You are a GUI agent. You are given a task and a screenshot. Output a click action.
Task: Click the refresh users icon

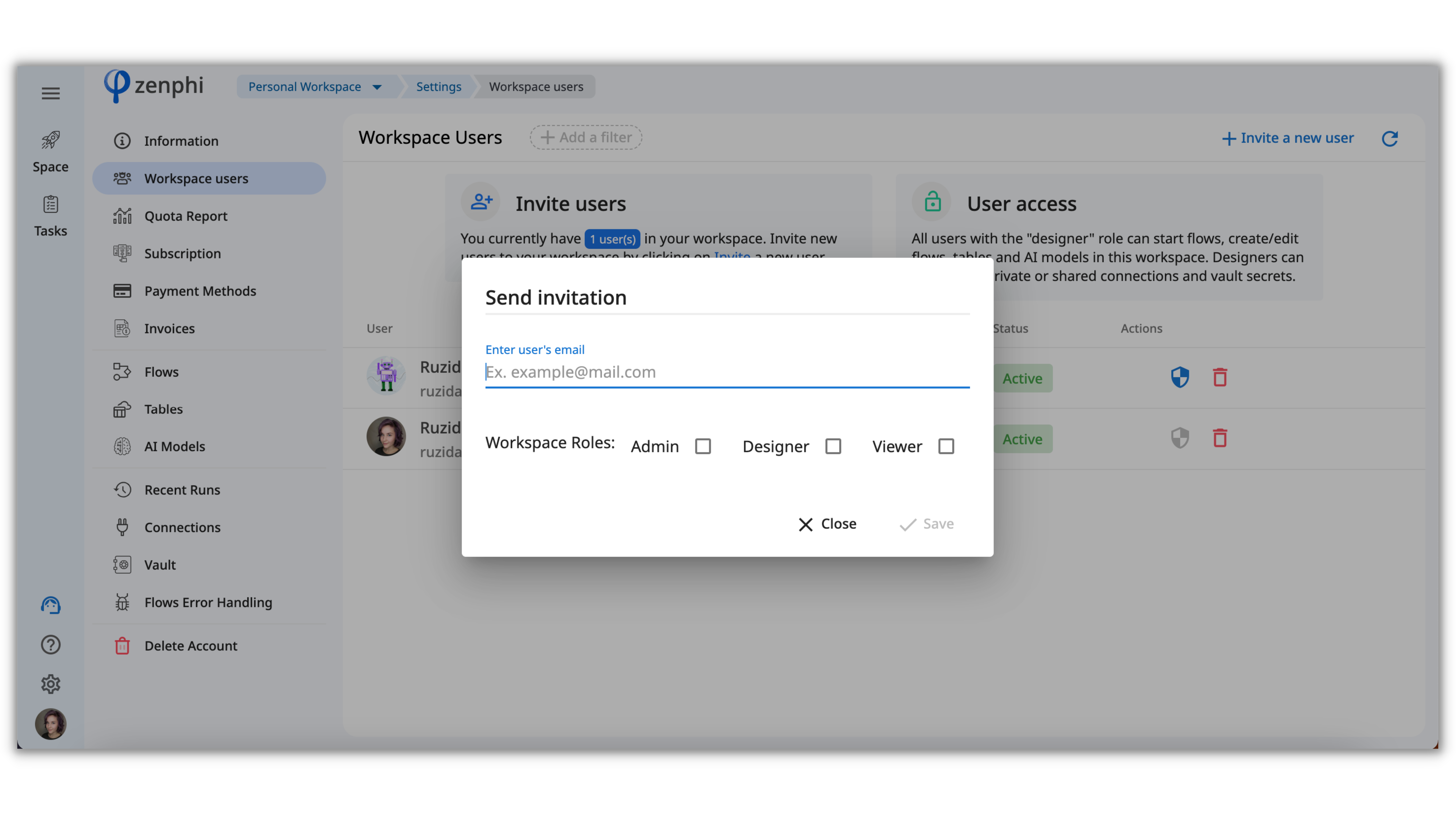(1389, 139)
